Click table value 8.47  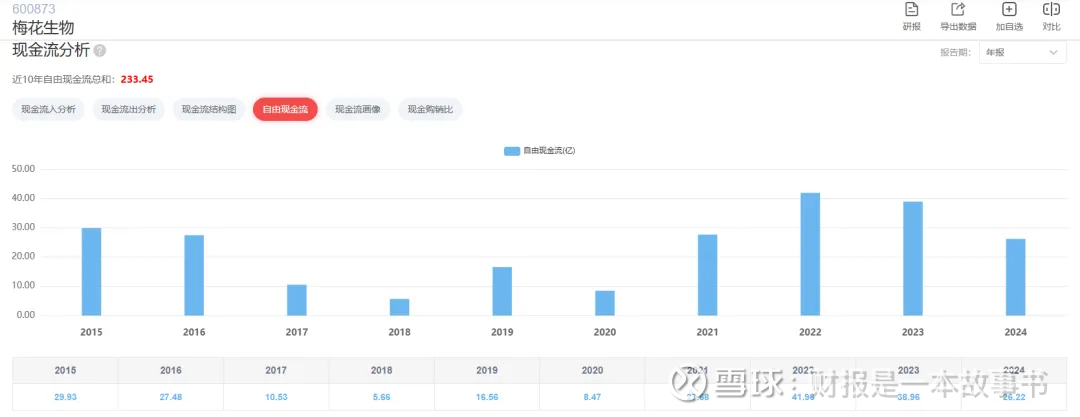click(x=592, y=397)
